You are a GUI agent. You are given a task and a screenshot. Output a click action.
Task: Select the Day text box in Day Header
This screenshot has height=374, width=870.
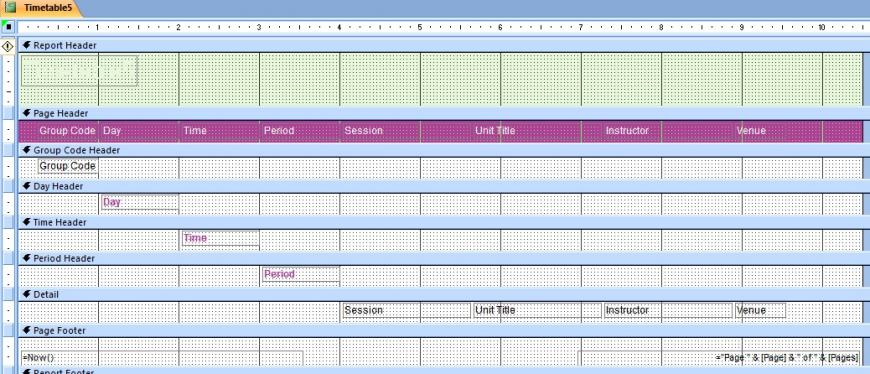pos(140,203)
